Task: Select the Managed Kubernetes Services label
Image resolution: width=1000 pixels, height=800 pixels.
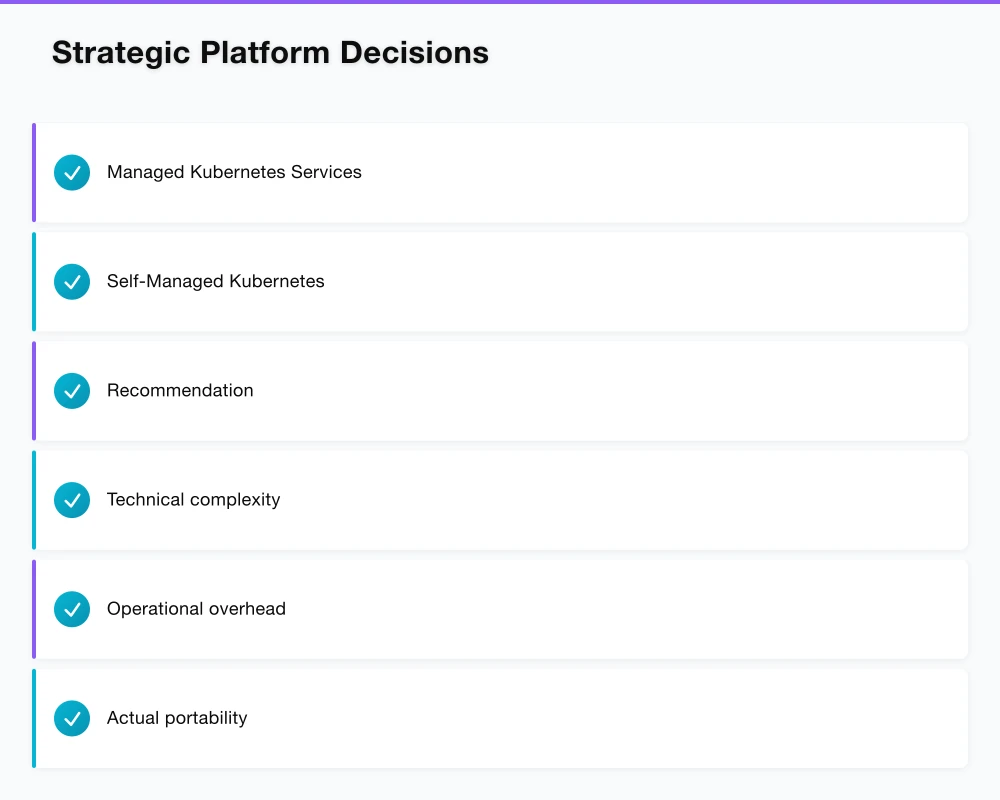Action: 234,172
